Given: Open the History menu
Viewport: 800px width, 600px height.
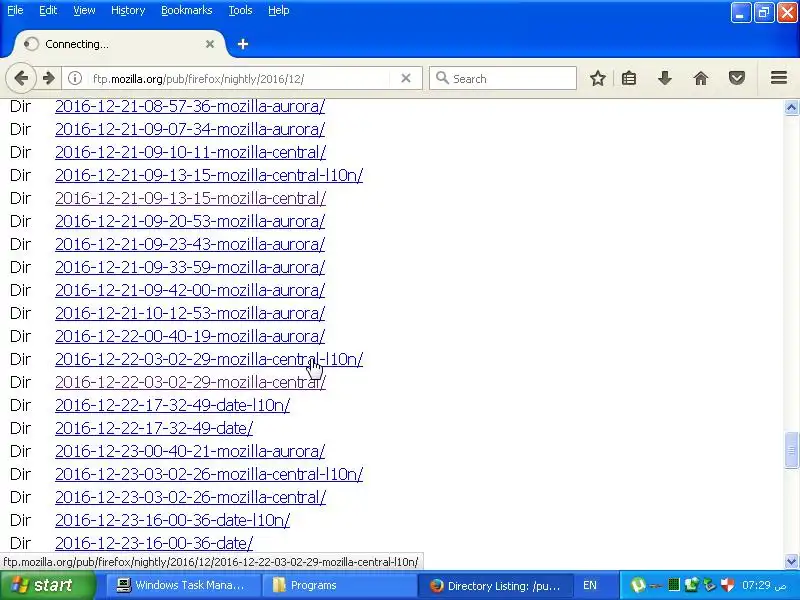Looking at the screenshot, I should coord(128,10).
